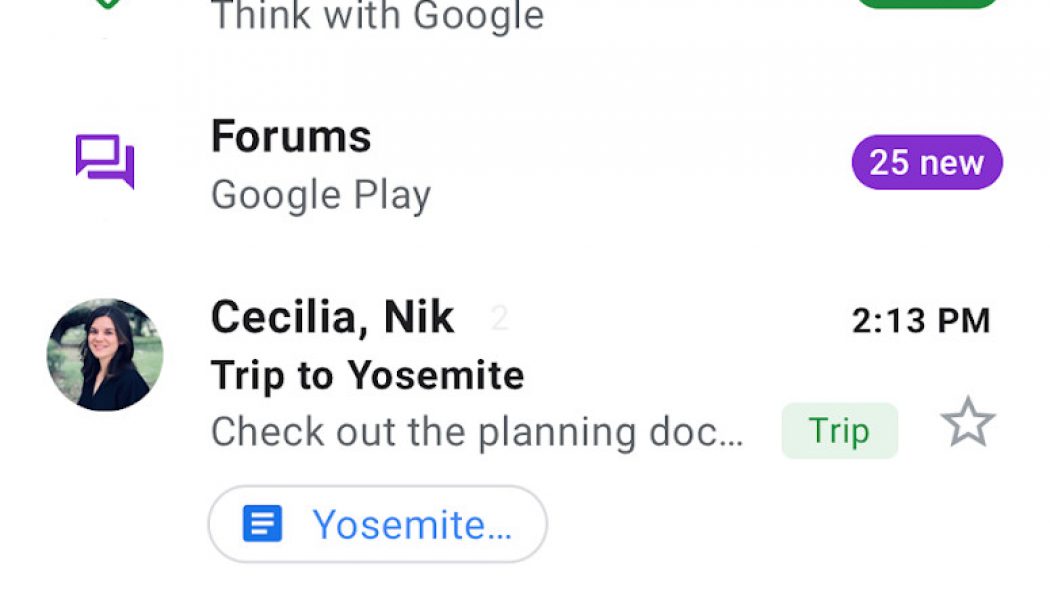Open the Google Docs icon on the attachment chip
This screenshot has height=600, width=1050.
point(263,522)
